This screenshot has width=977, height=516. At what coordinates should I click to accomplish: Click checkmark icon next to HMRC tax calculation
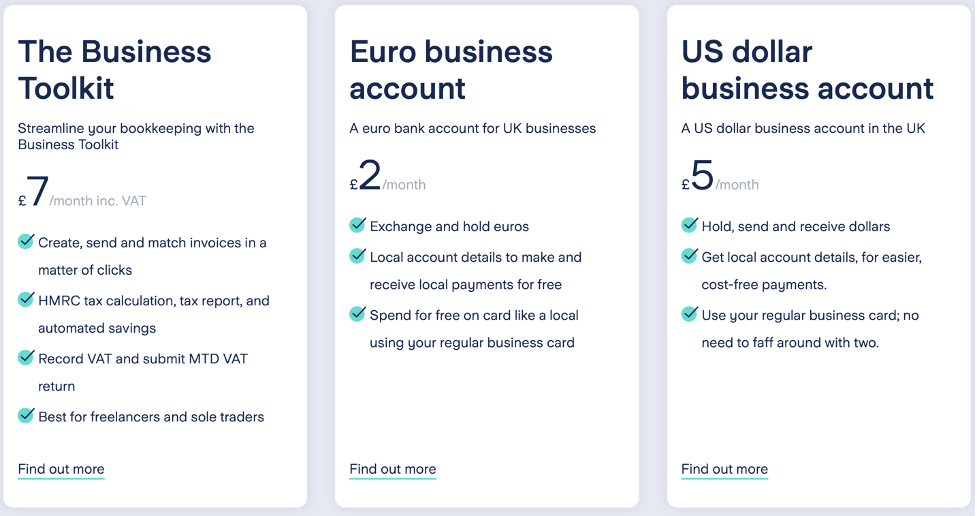[x=26, y=299]
